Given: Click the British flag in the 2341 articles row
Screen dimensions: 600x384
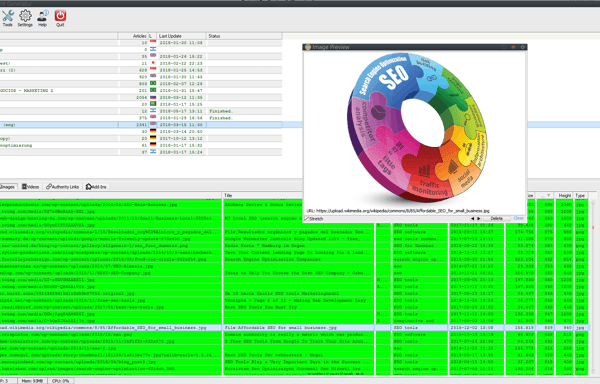Looking at the screenshot, I should [153, 124].
